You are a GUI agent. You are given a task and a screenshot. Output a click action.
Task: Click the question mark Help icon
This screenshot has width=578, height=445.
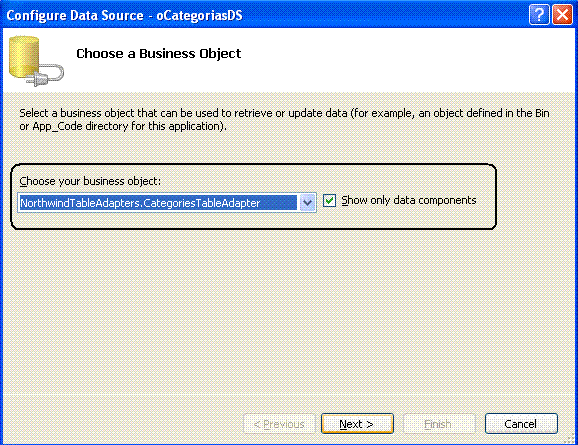(539, 15)
